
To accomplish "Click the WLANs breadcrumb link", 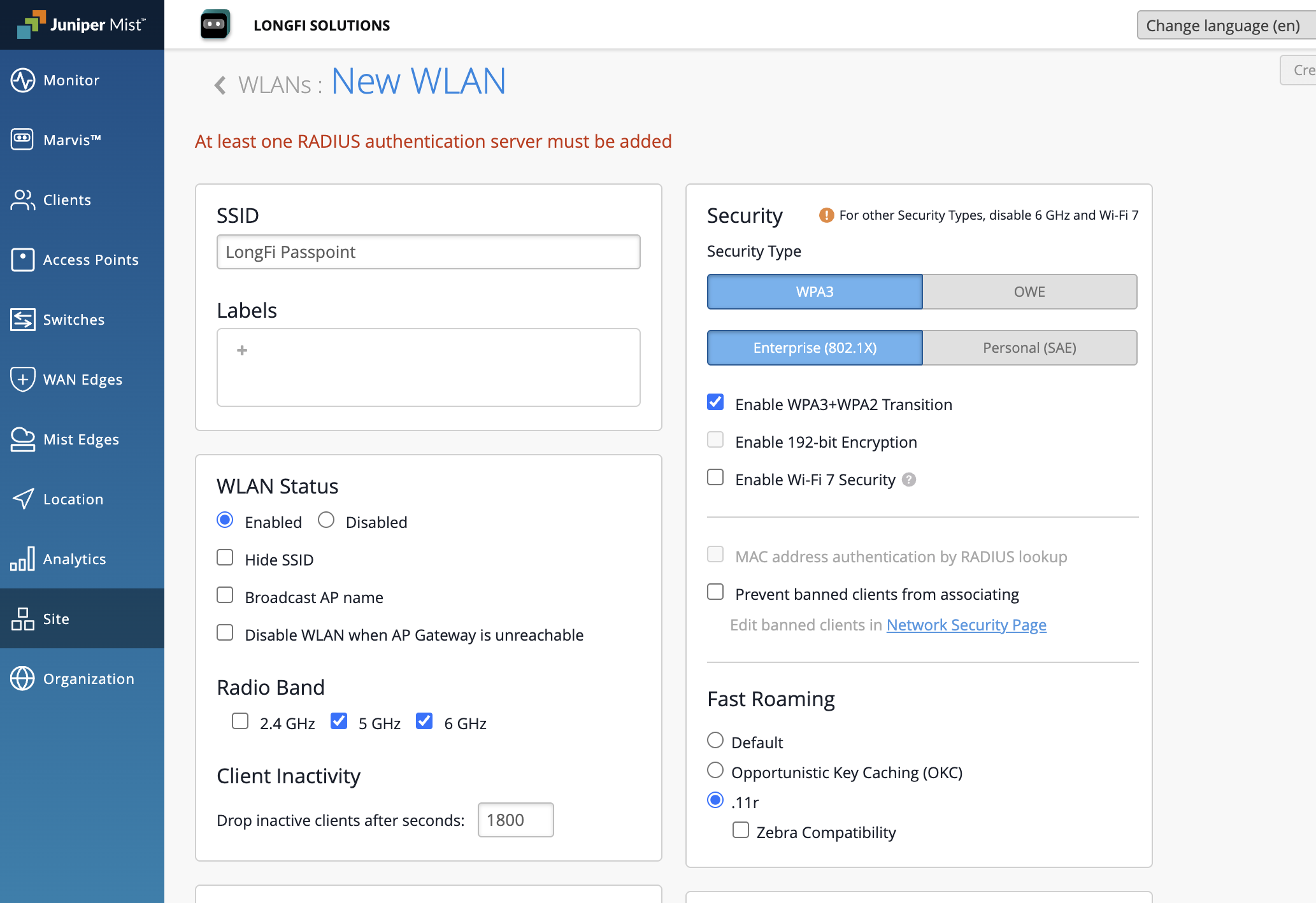I will [x=275, y=85].
